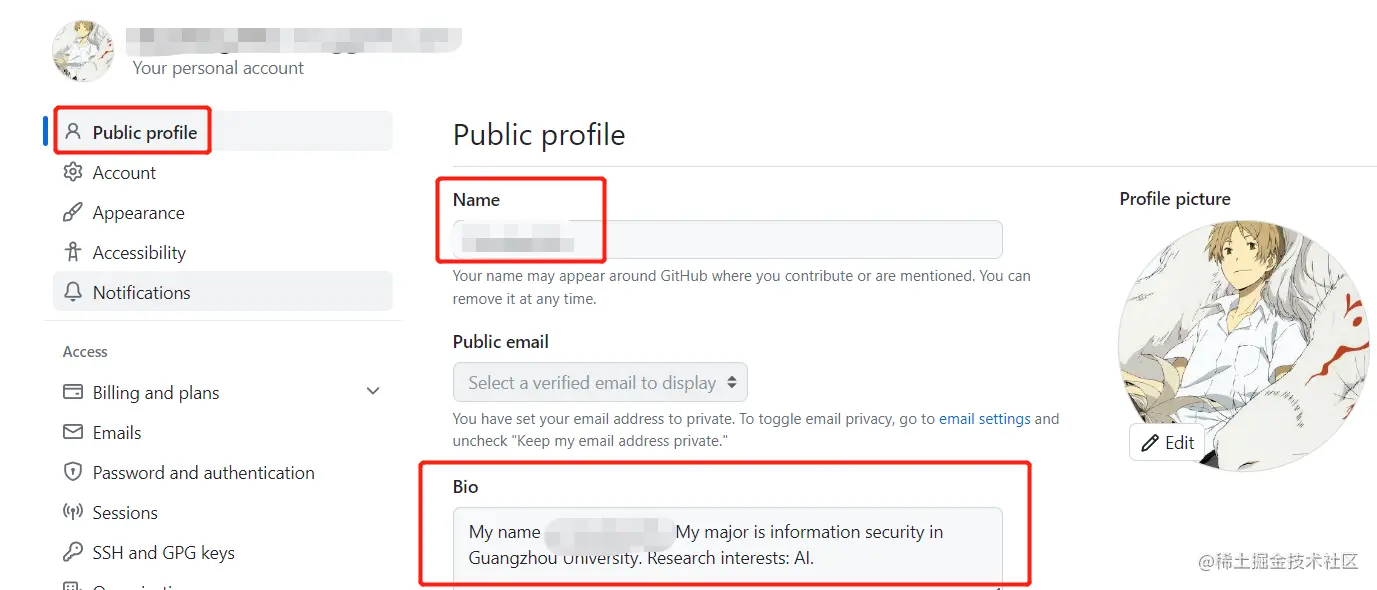Open Sessions settings
1377x590 pixels.
coord(223,512)
